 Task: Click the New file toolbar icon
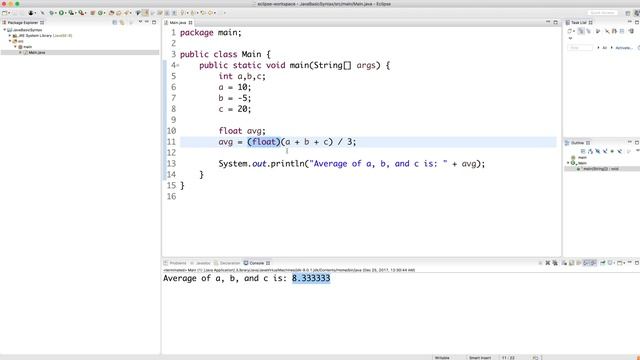4,13
